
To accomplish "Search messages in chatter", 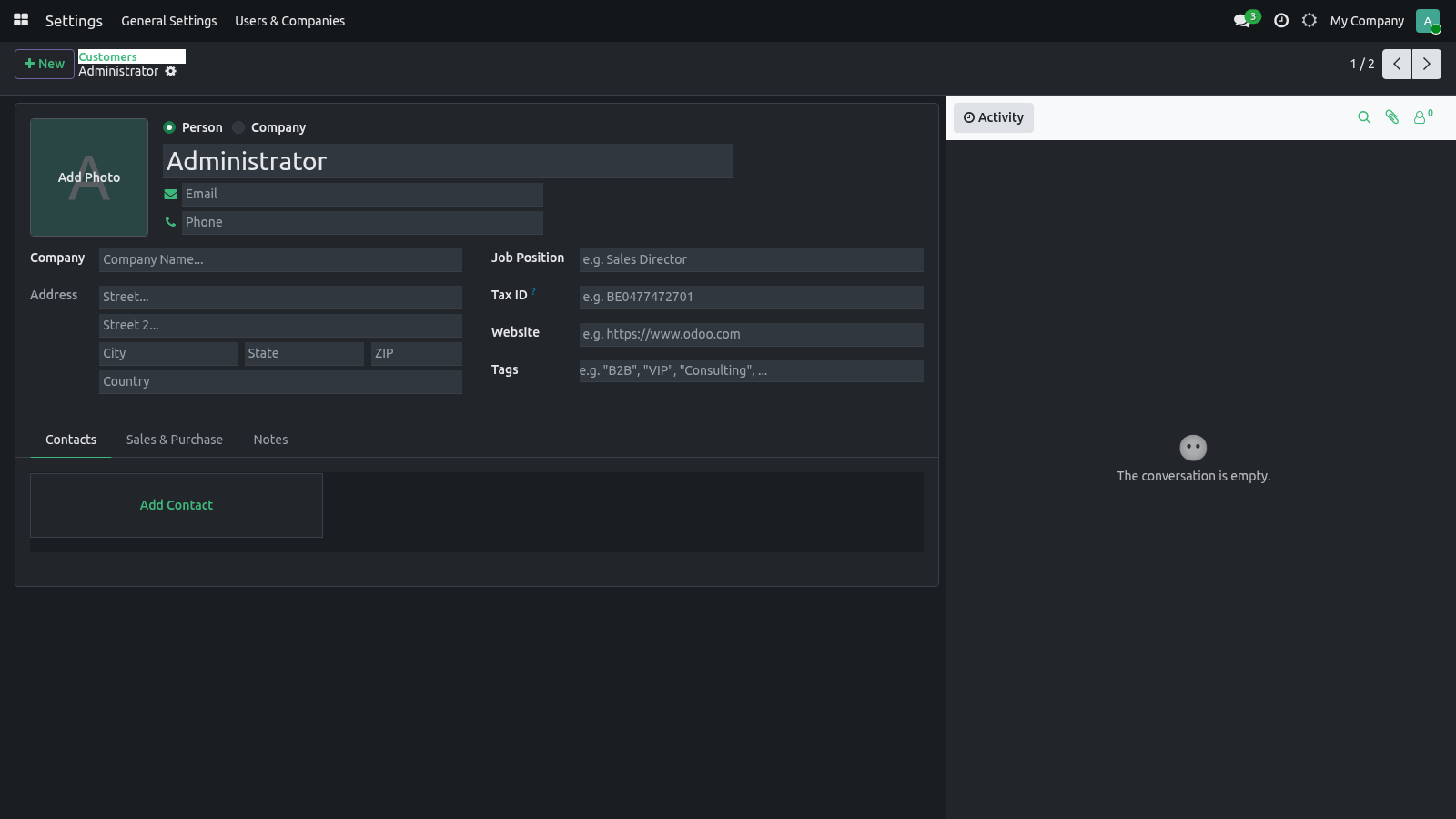I will (1364, 117).
